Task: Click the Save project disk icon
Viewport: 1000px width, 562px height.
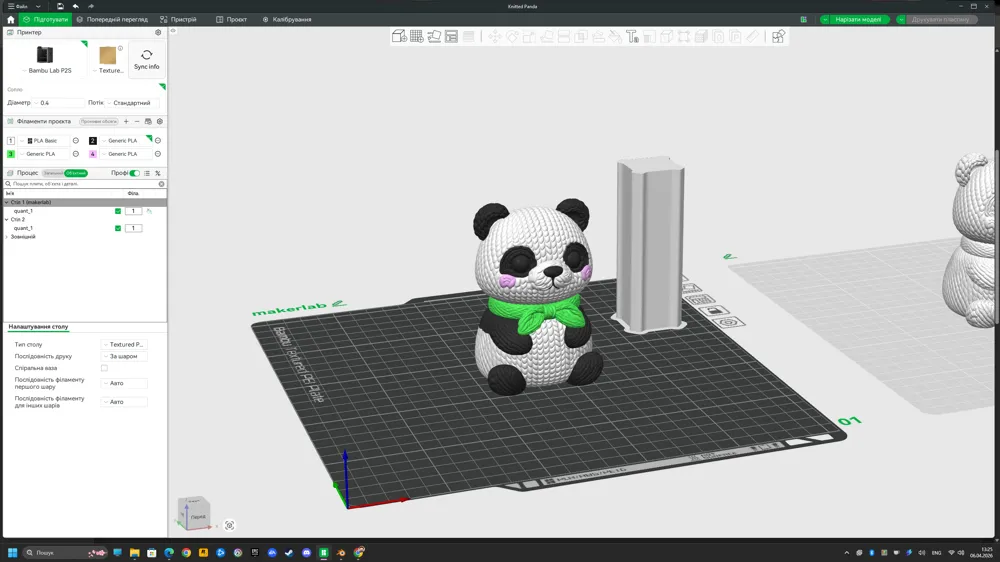Action: [x=60, y=6]
